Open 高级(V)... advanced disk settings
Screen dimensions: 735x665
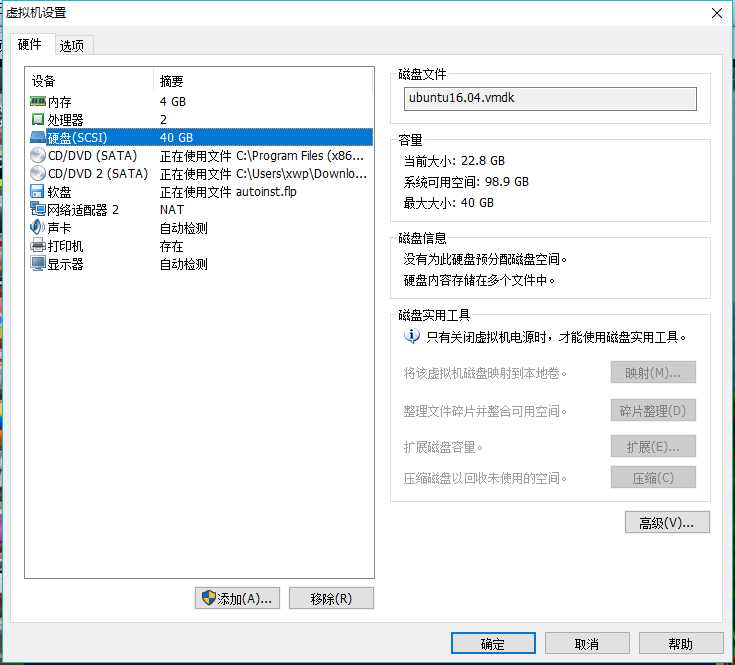pos(667,522)
